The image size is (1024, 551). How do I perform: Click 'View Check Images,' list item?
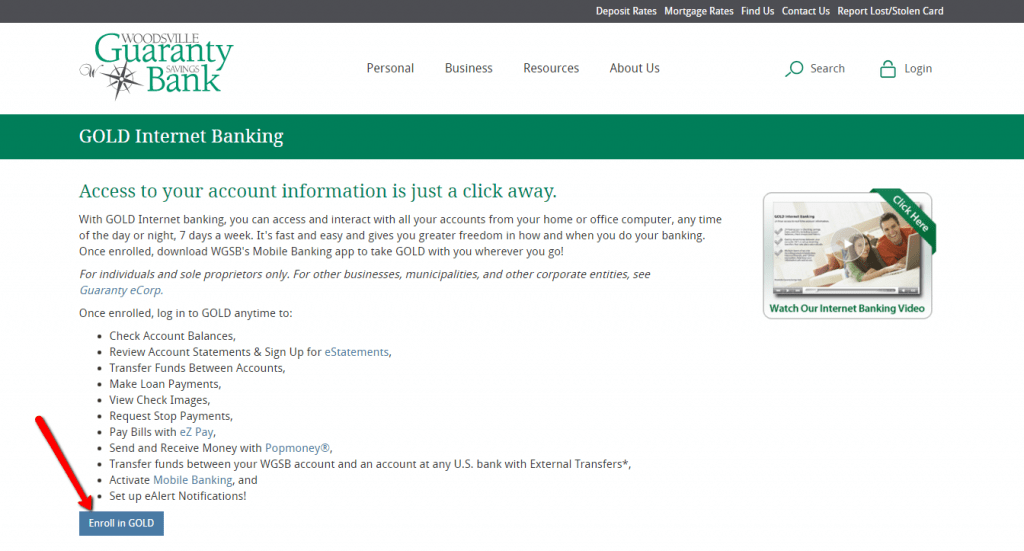[x=159, y=400]
